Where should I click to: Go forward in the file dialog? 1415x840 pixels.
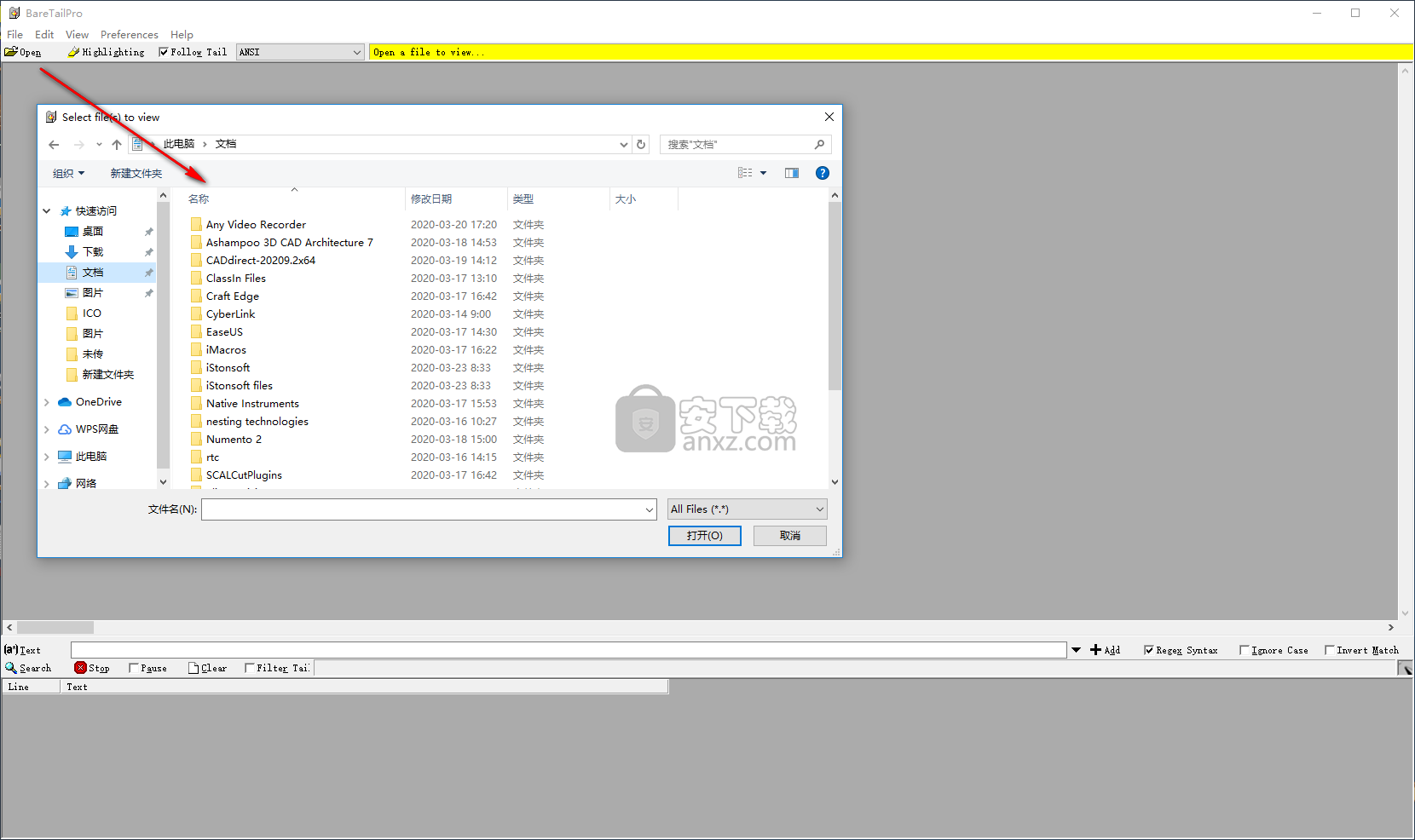(78, 145)
